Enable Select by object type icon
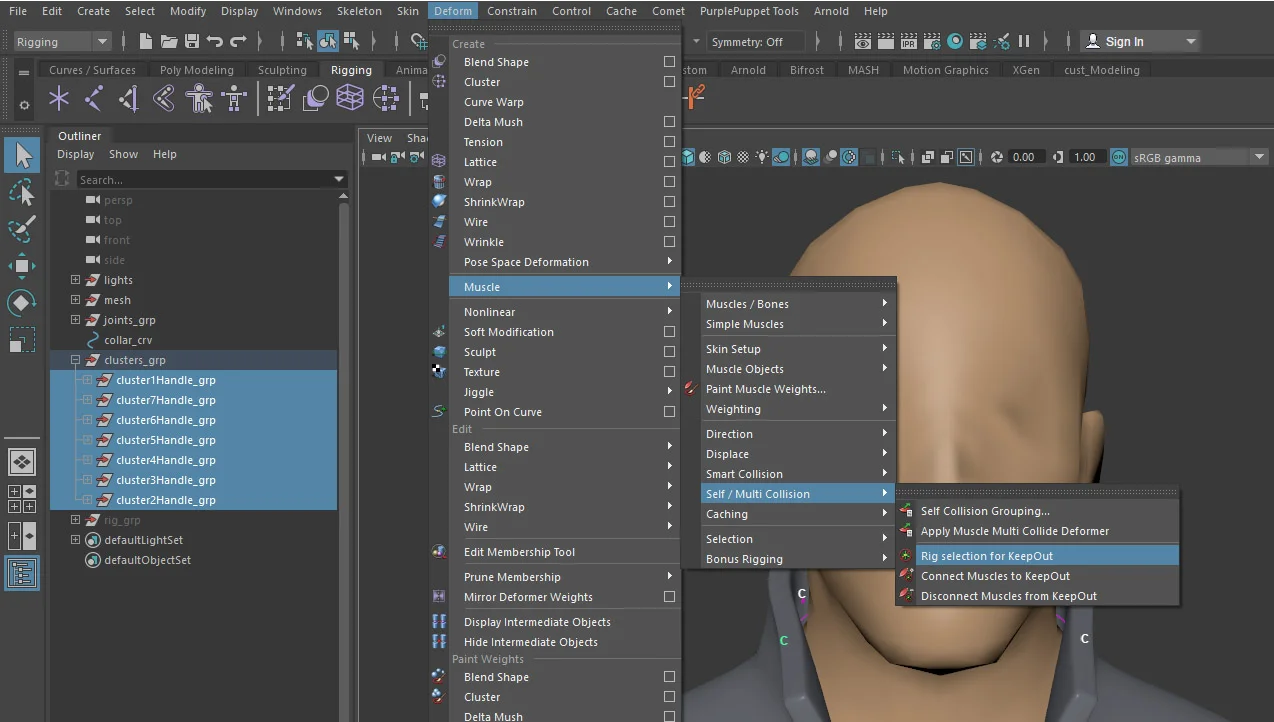Viewport: 1274px width, 722px height. [328, 41]
